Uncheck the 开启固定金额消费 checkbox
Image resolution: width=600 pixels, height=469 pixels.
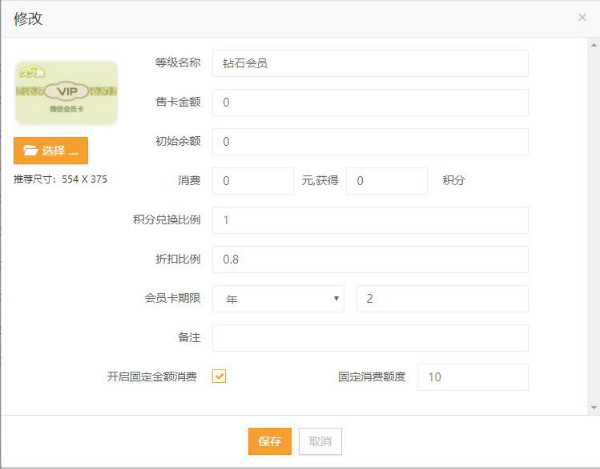click(x=219, y=377)
